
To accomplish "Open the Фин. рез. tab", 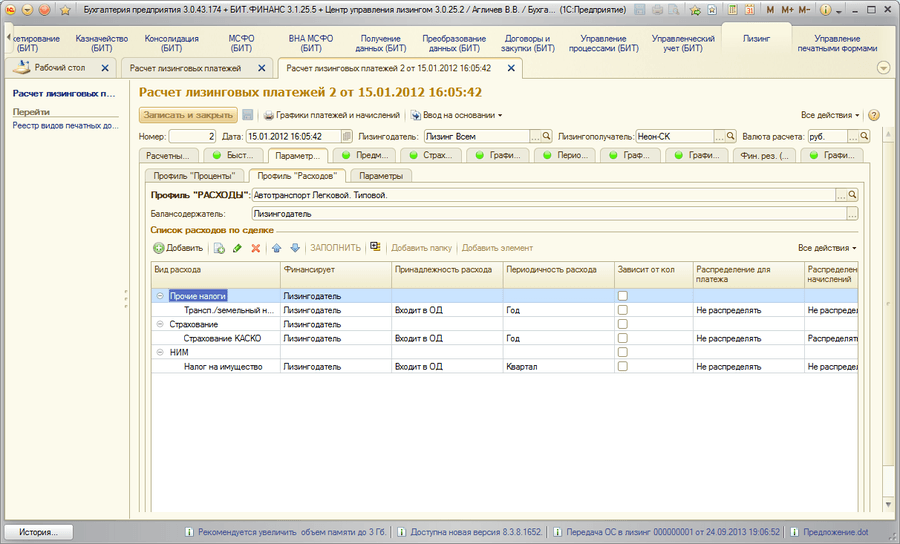I will (765, 156).
